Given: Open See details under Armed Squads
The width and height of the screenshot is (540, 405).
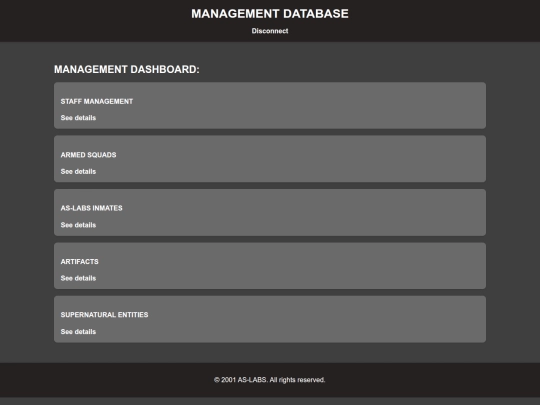Looking at the screenshot, I should [x=78, y=172].
